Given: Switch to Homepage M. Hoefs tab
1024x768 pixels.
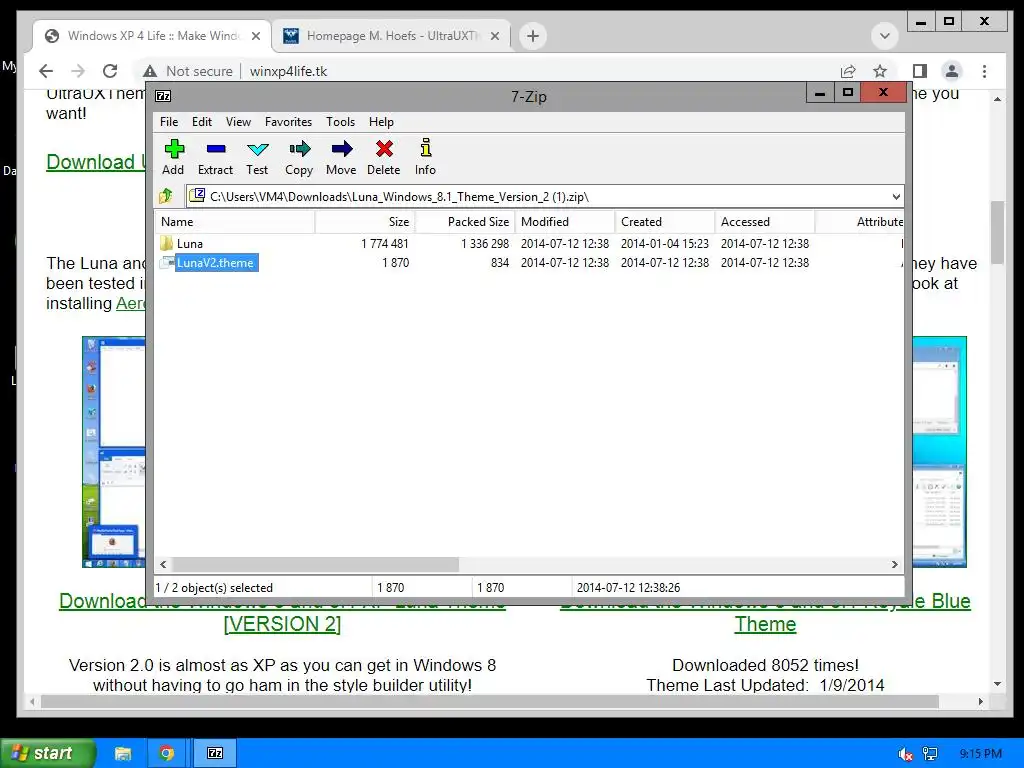Looking at the screenshot, I should pyautogui.click(x=391, y=36).
